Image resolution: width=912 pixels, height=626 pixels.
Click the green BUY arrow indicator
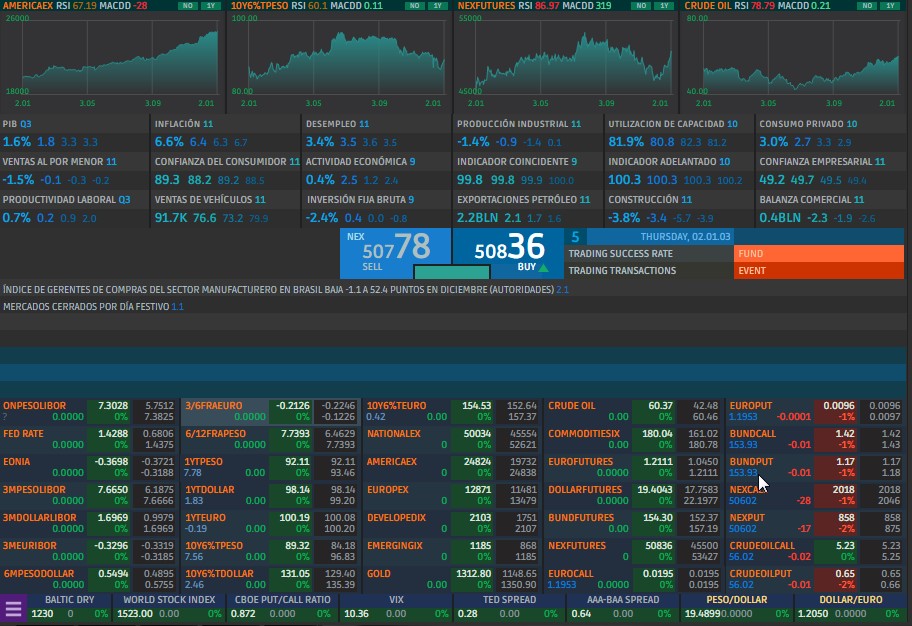click(x=543, y=268)
